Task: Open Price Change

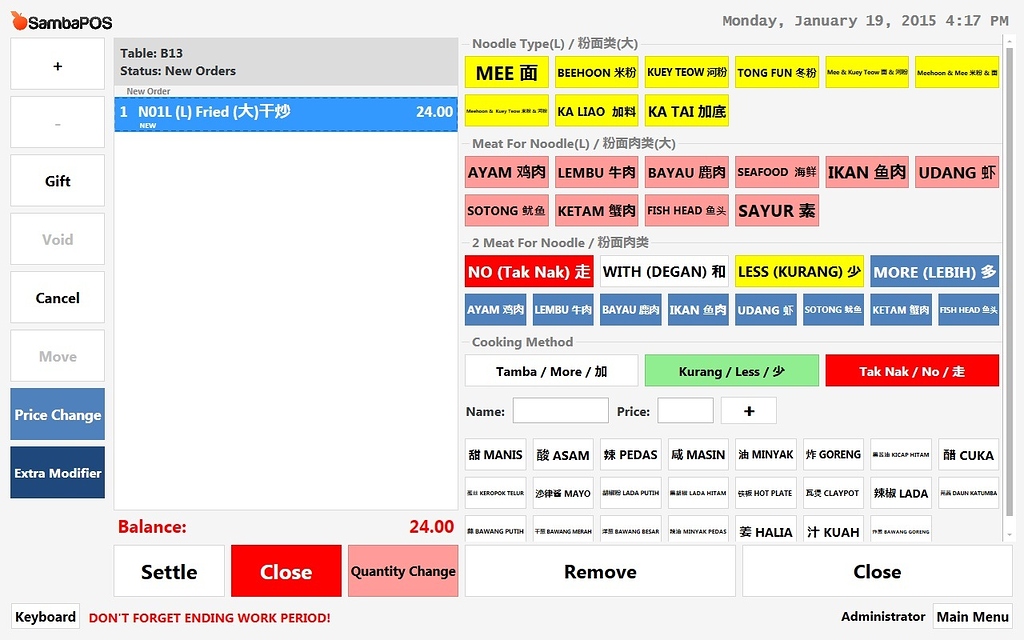Action: [56, 414]
